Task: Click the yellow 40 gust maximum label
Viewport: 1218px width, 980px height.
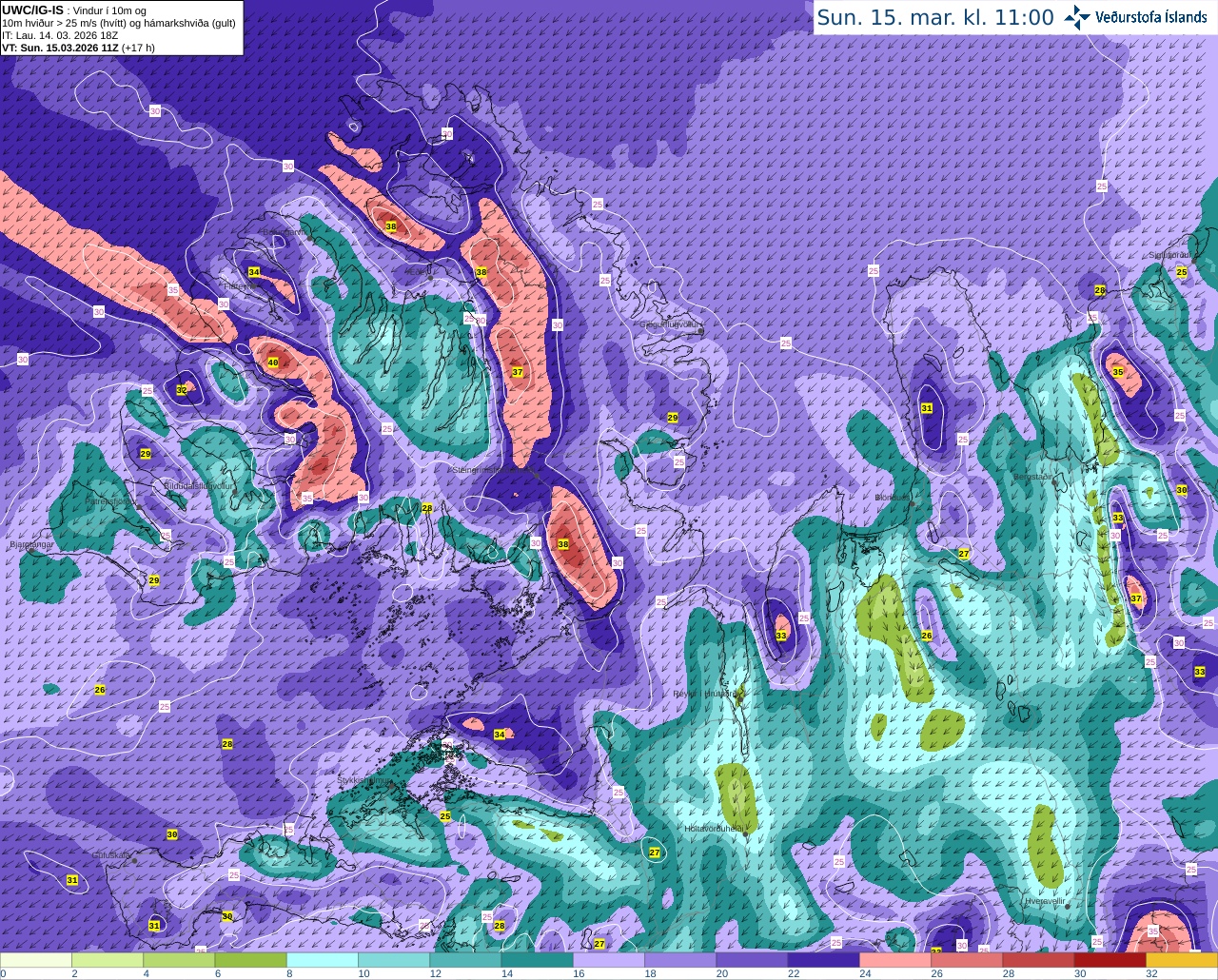Action: 273,363
